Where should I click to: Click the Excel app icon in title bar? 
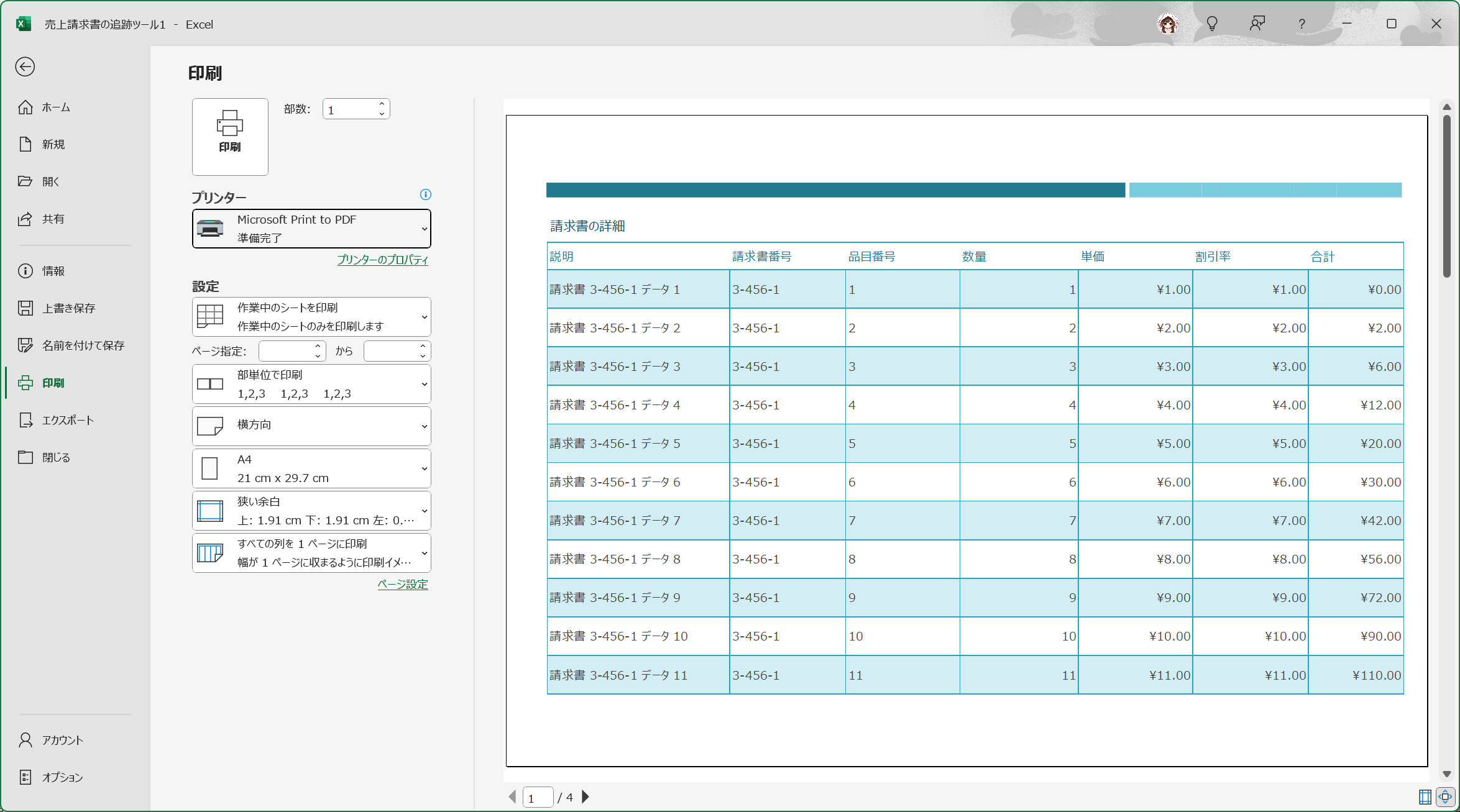point(23,24)
